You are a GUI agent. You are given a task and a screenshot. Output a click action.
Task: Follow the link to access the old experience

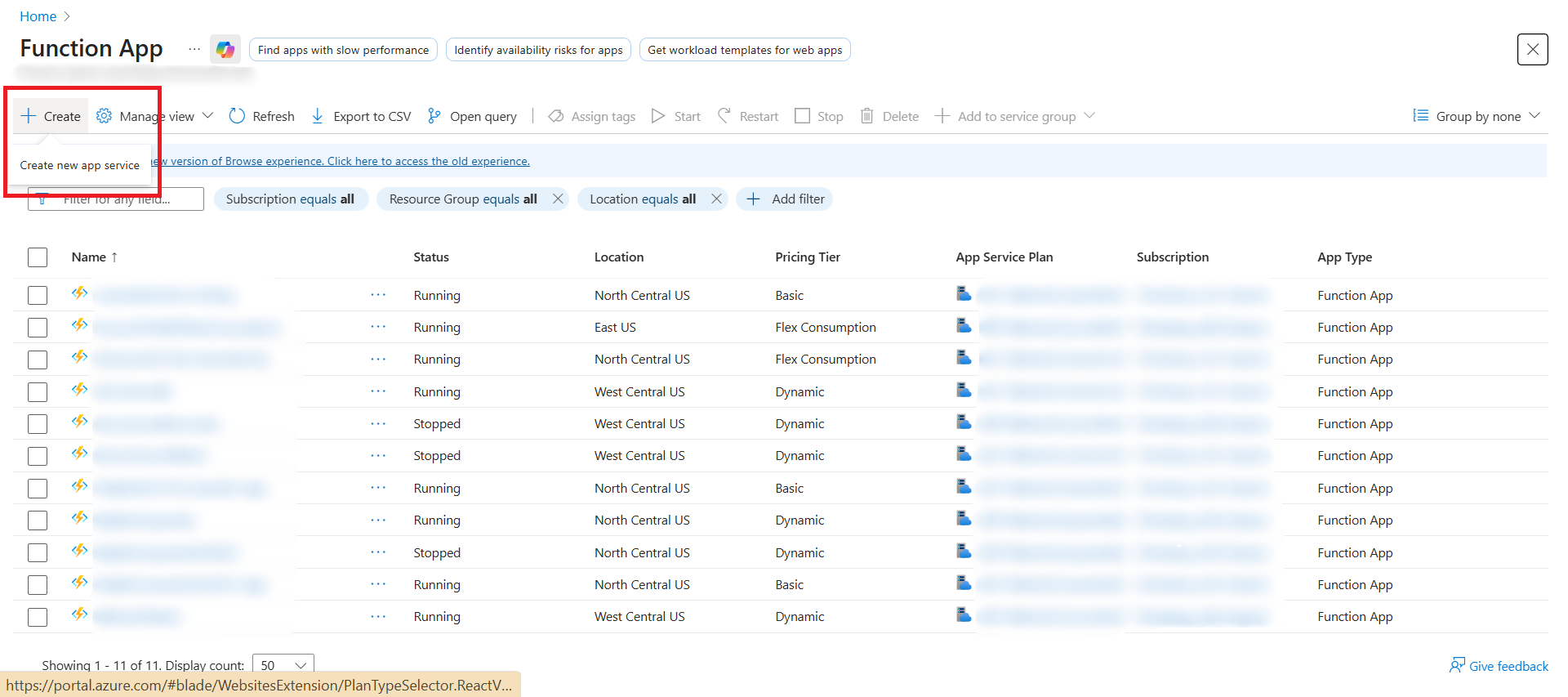(x=428, y=161)
